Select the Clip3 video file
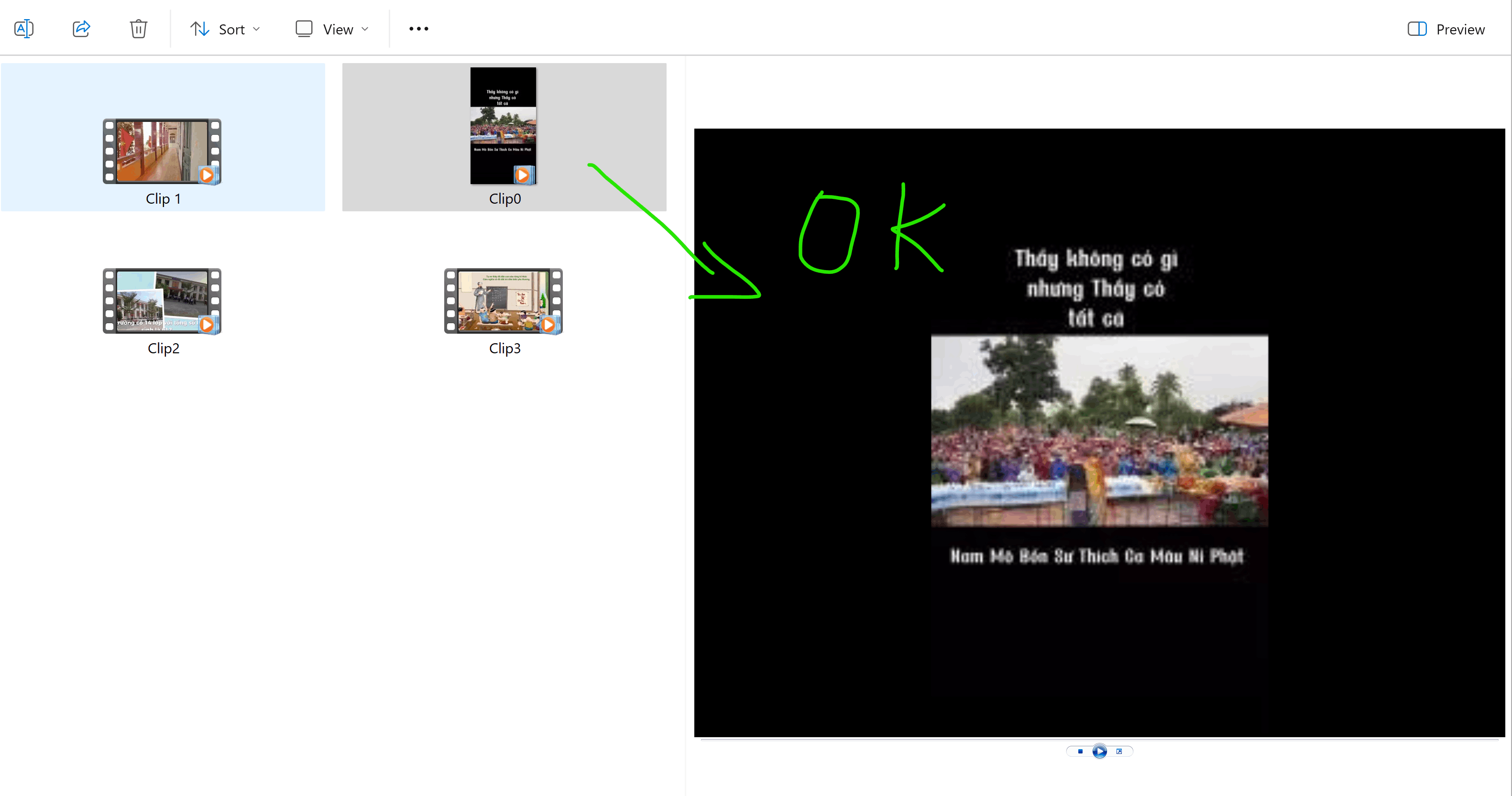This screenshot has width=1512, height=796. (x=503, y=301)
